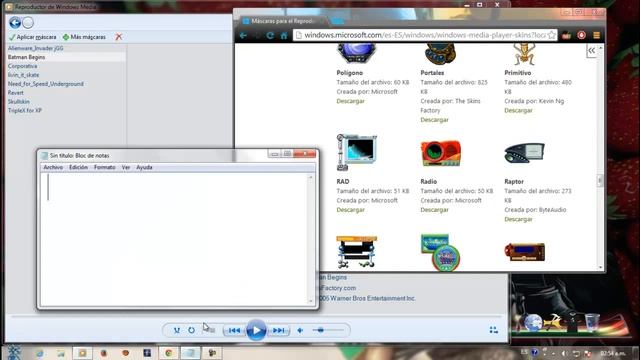Click inside Notepad text area
Screen dimensions: 640x360
pos(173,239)
